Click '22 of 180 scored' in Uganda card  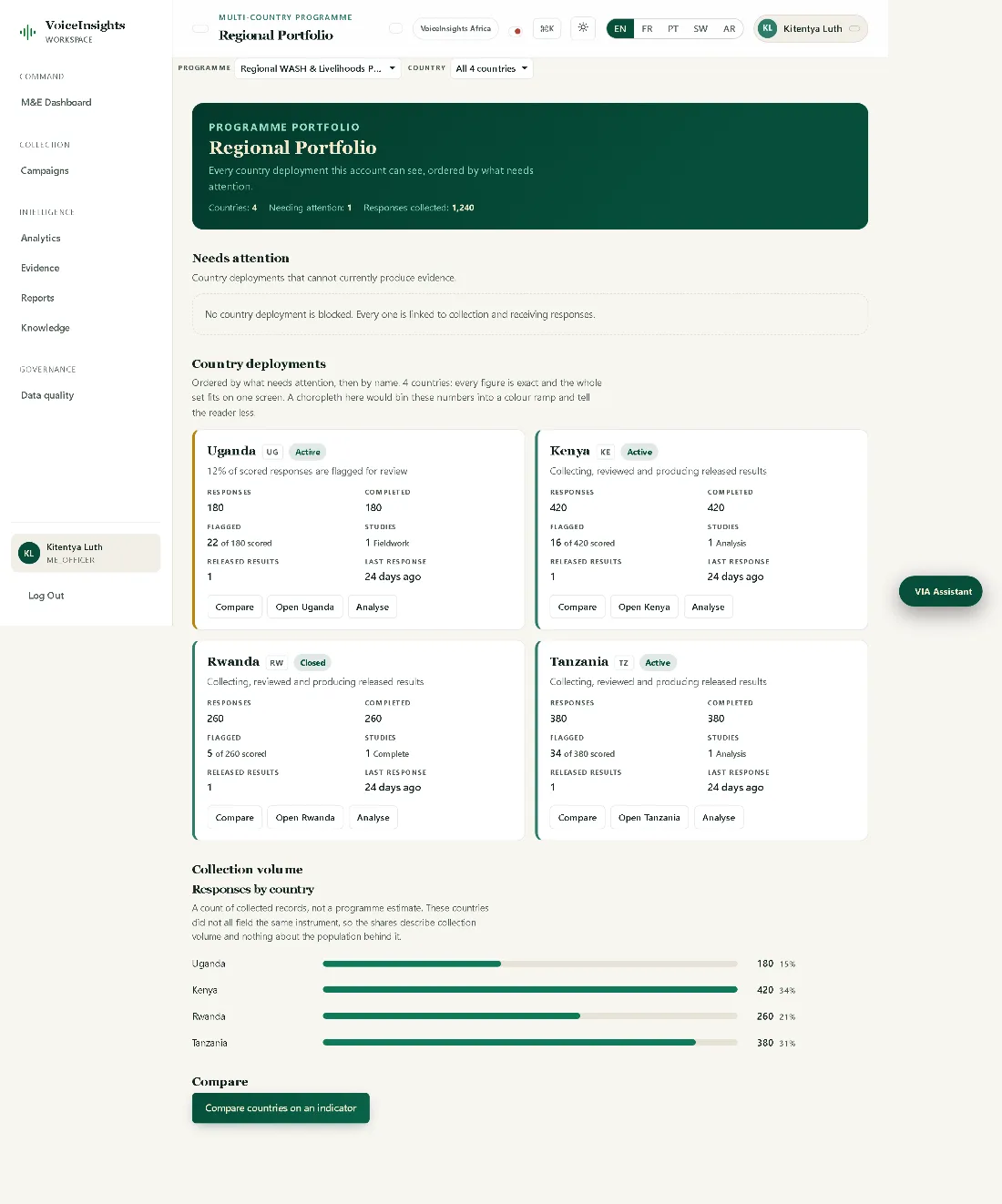[x=240, y=543]
